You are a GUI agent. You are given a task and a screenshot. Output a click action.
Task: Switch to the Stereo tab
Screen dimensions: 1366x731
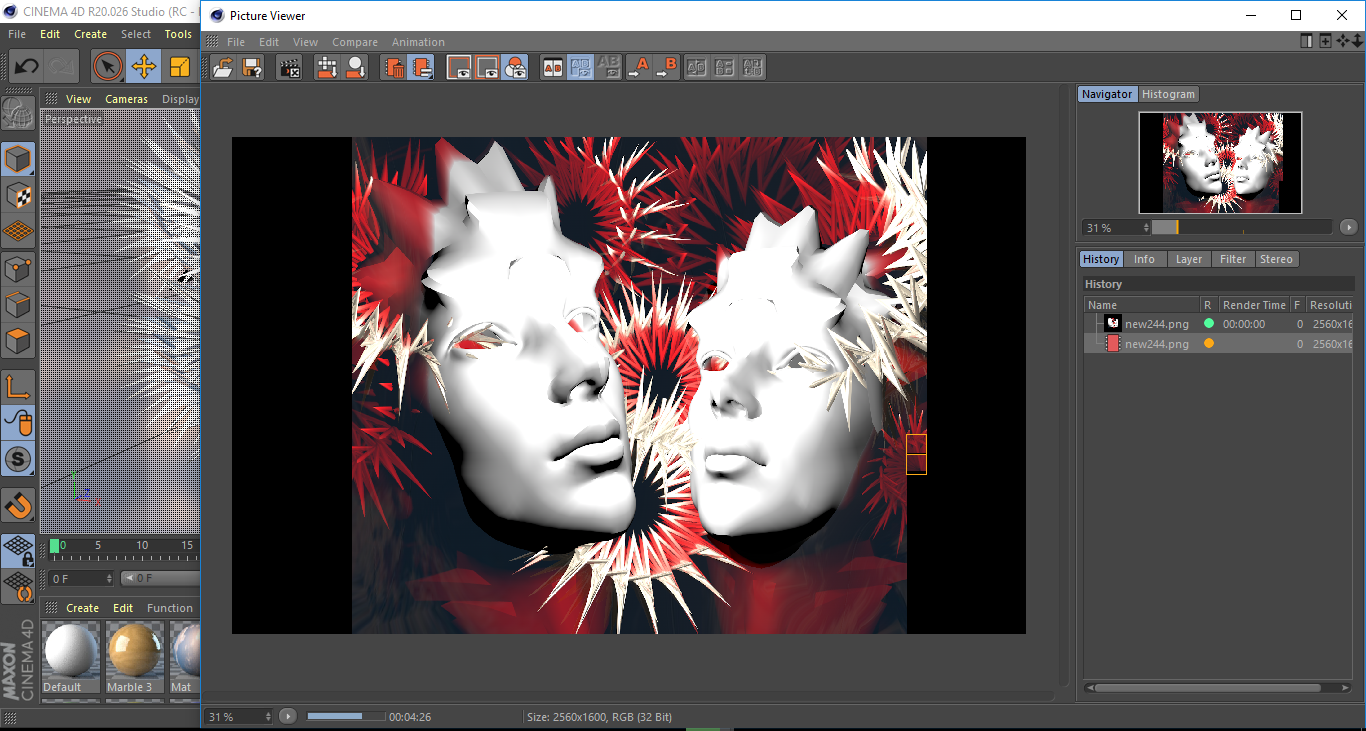coord(1276,259)
